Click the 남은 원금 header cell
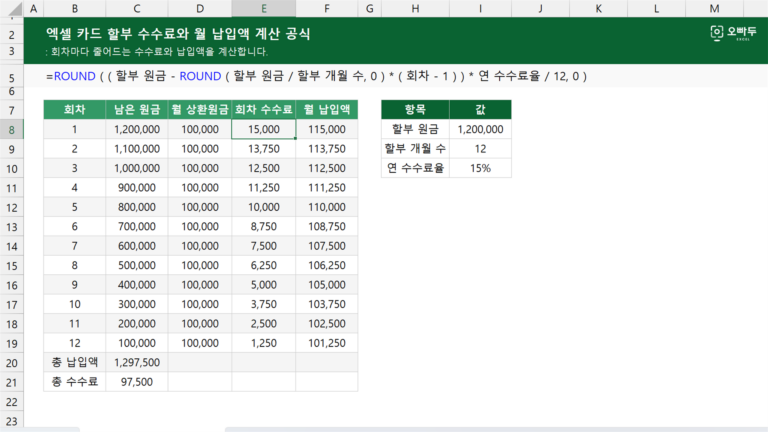Screen dimensions: 768x432 (137, 110)
